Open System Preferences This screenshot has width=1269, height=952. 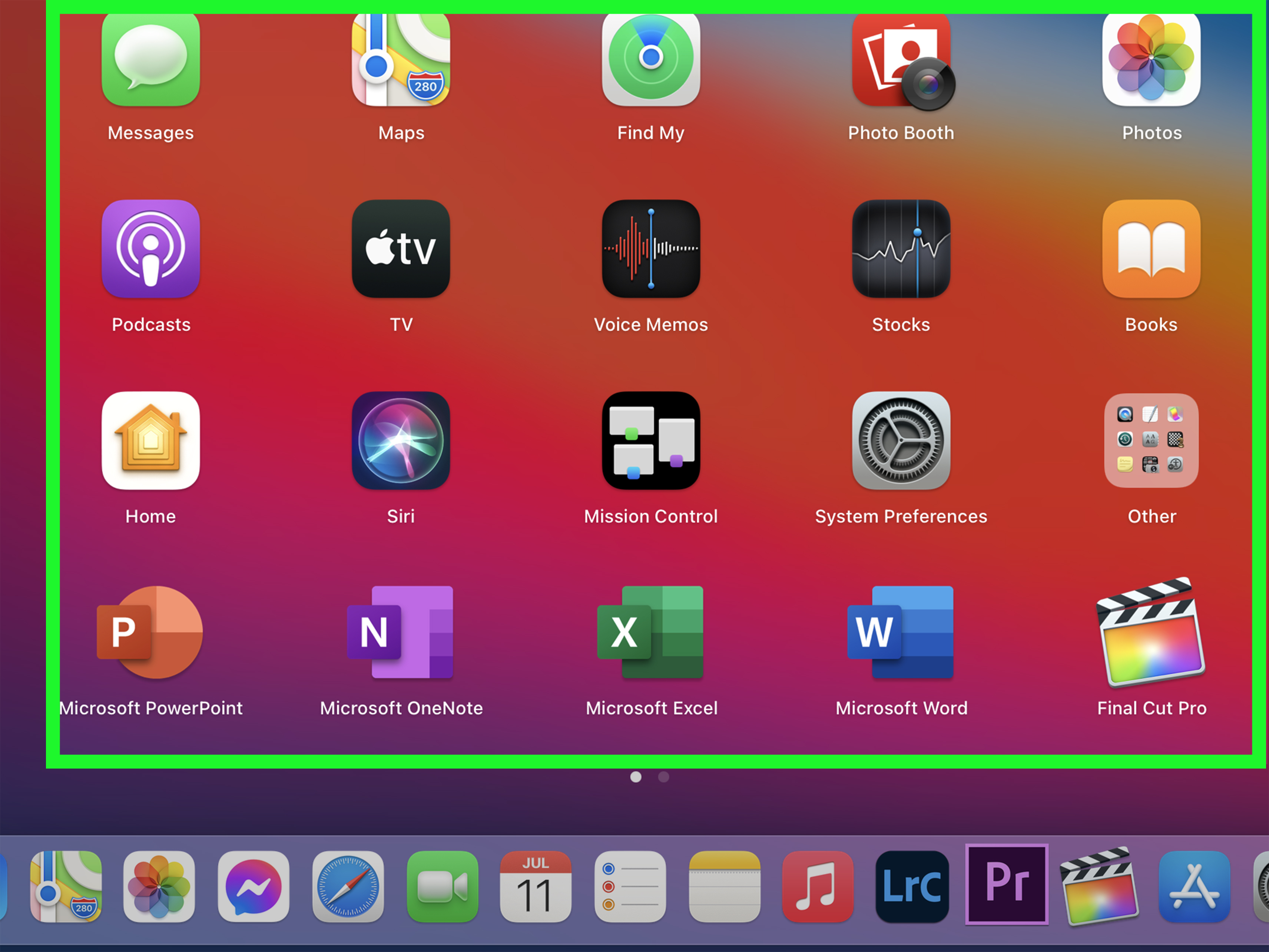point(901,441)
